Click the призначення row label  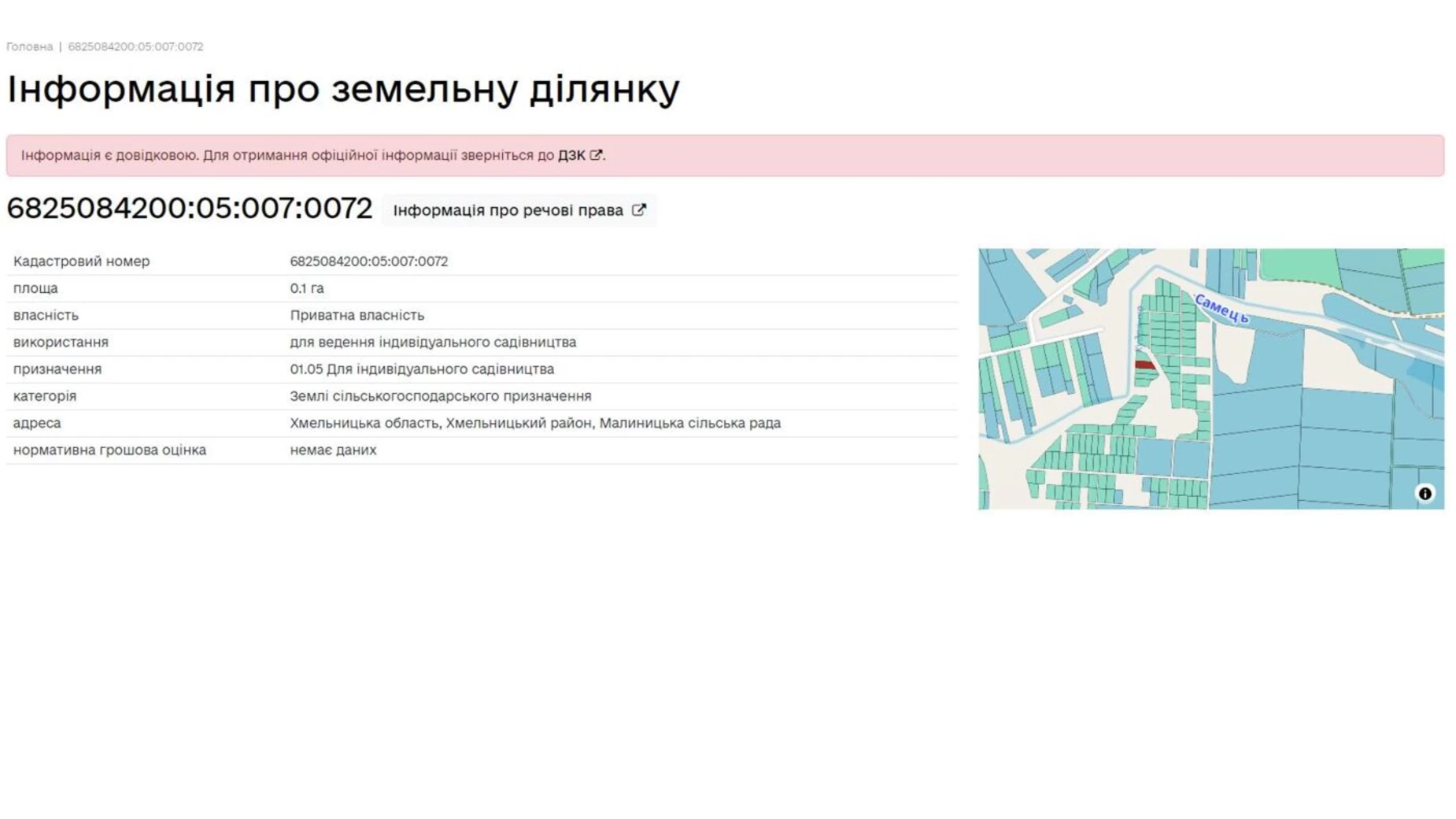[x=57, y=369]
